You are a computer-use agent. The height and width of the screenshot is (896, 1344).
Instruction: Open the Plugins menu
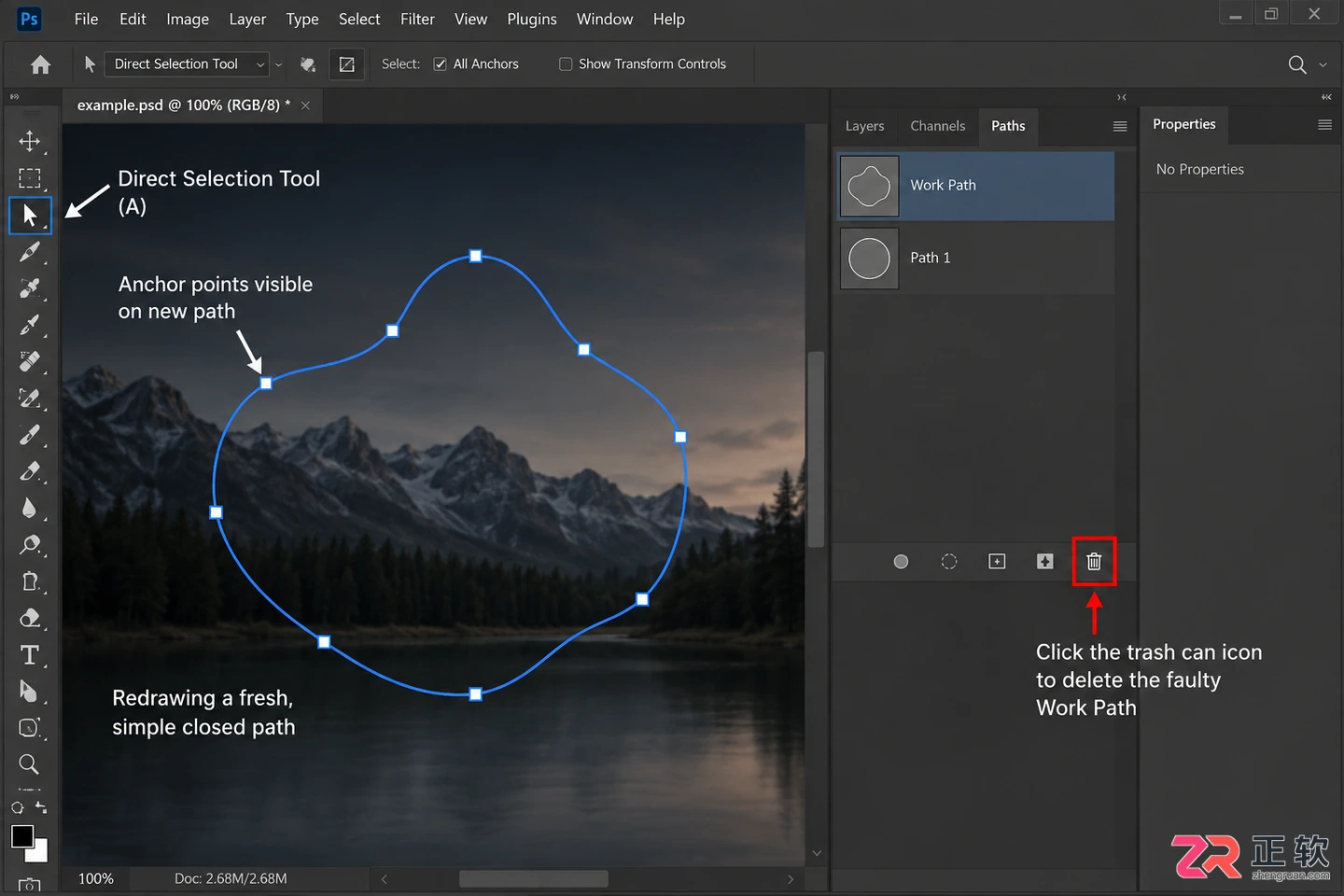click(532, 19)
